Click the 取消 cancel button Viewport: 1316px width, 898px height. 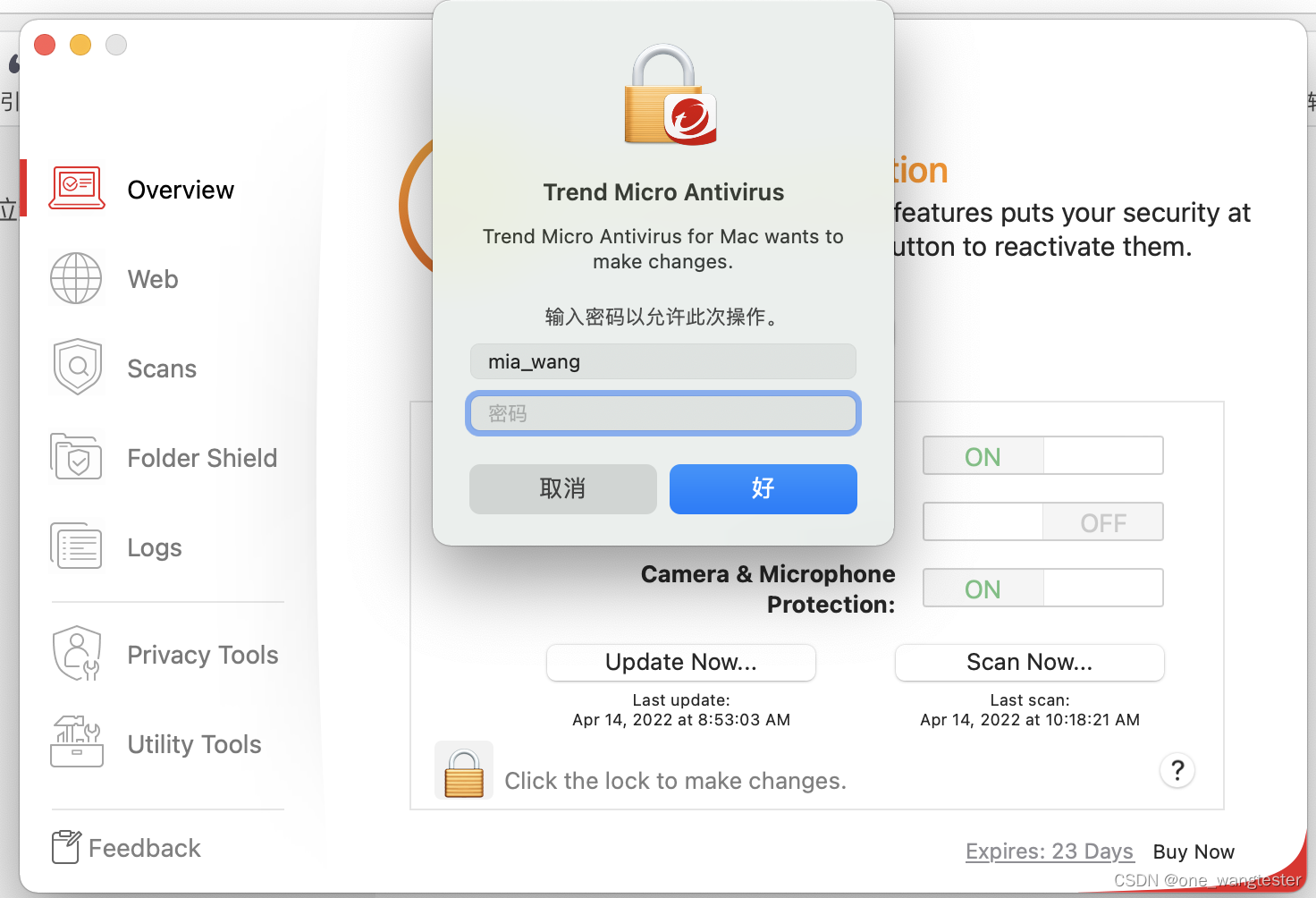coord(563,489)
